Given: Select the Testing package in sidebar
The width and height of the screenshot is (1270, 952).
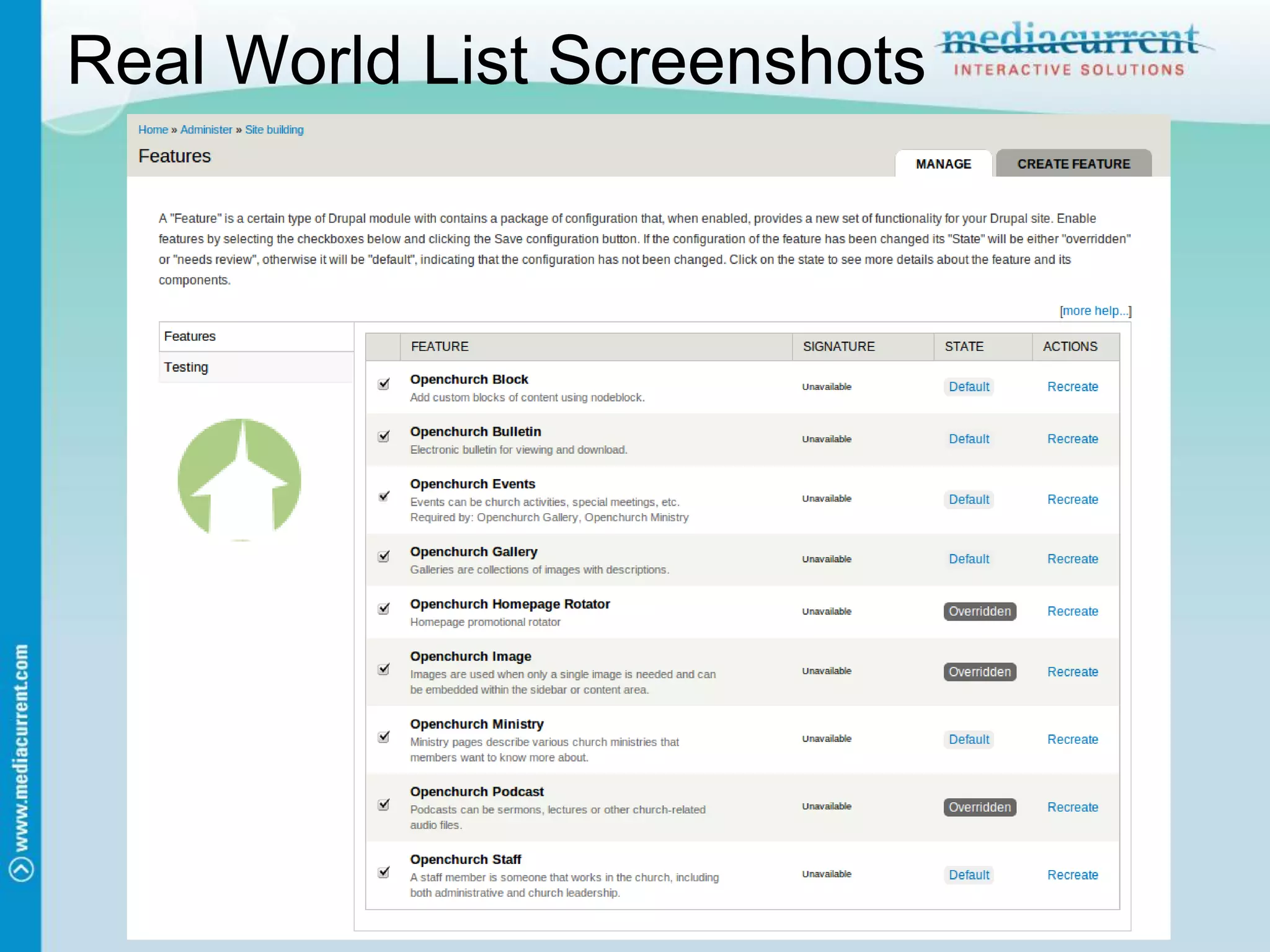Looking at the screenshot, I should 256,367.
